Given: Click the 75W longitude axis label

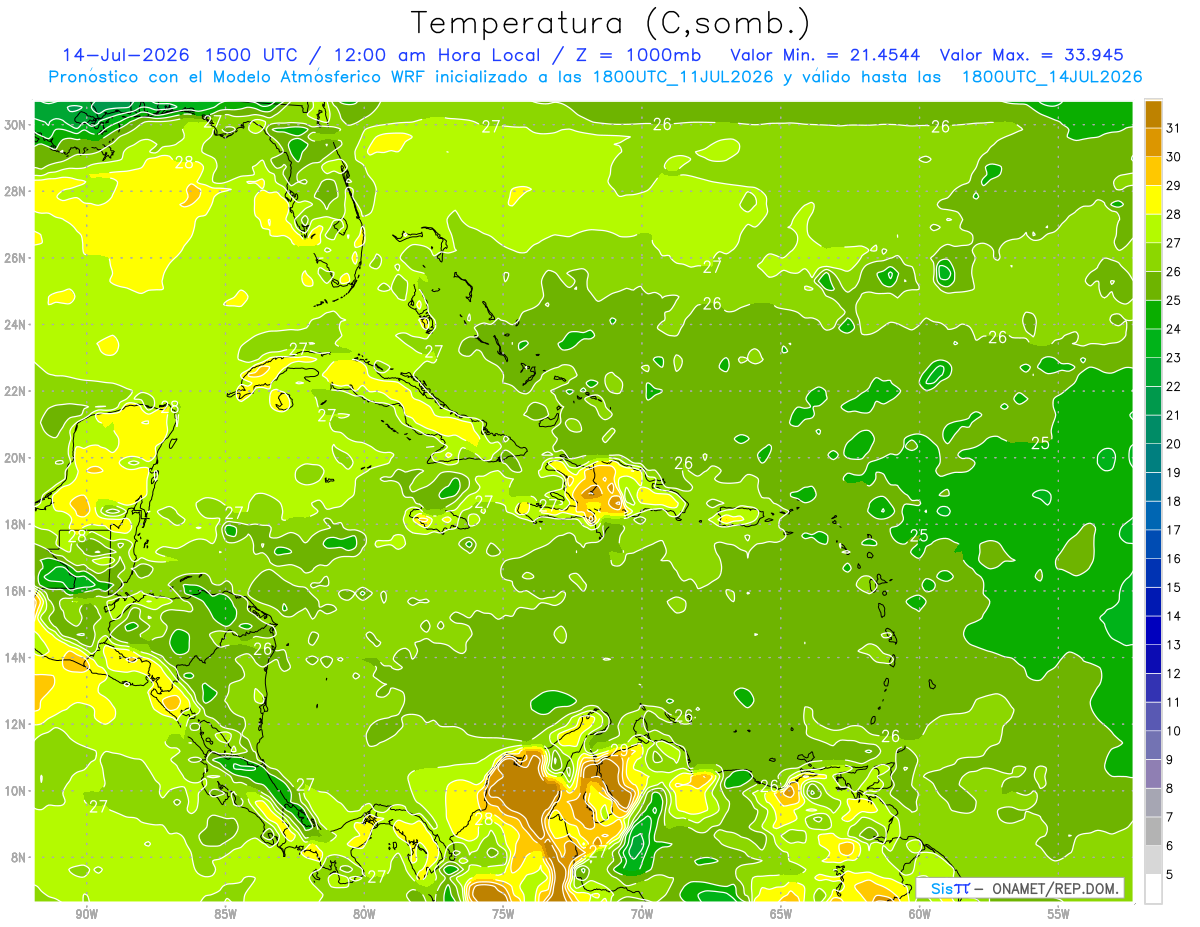Looking at the screenshot, I should point(503,914).
